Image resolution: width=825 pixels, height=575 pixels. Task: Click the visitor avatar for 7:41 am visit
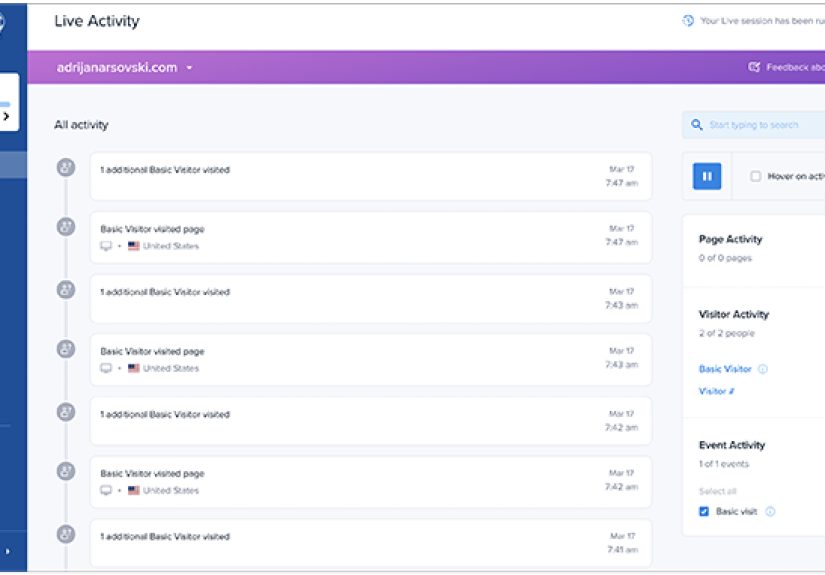click(x=66, y=534)
